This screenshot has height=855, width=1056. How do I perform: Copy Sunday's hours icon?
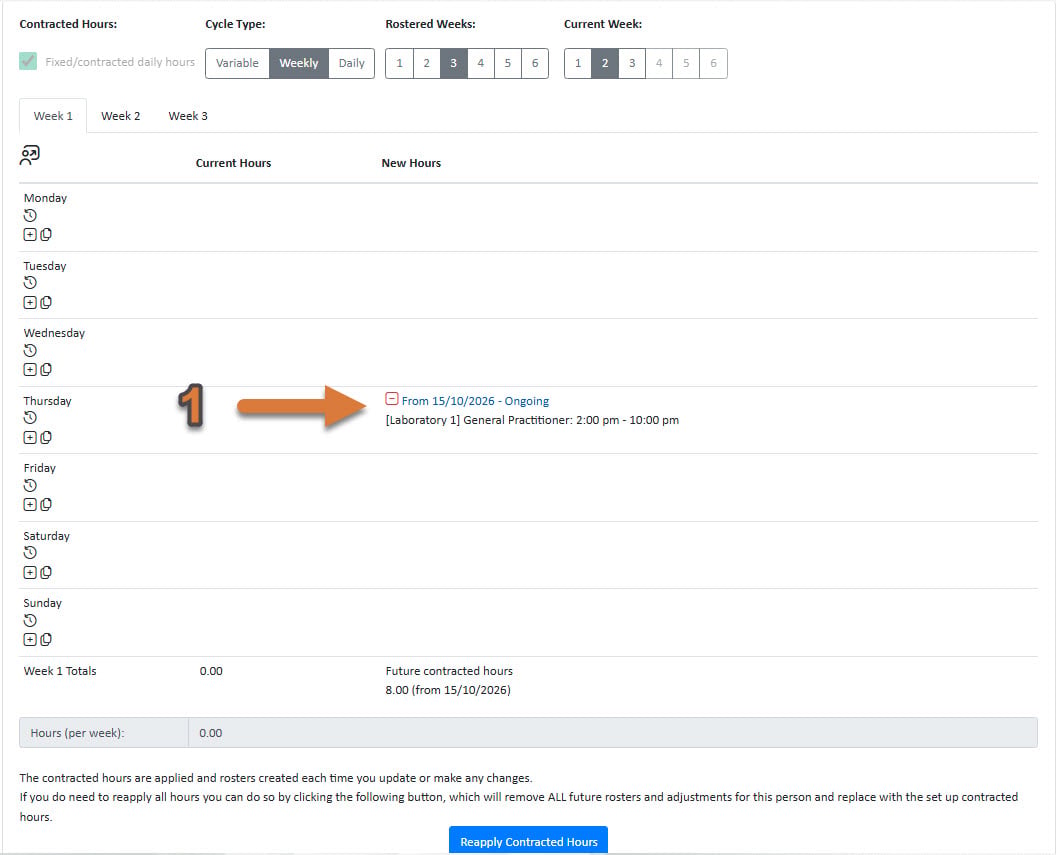coord(46,640)
